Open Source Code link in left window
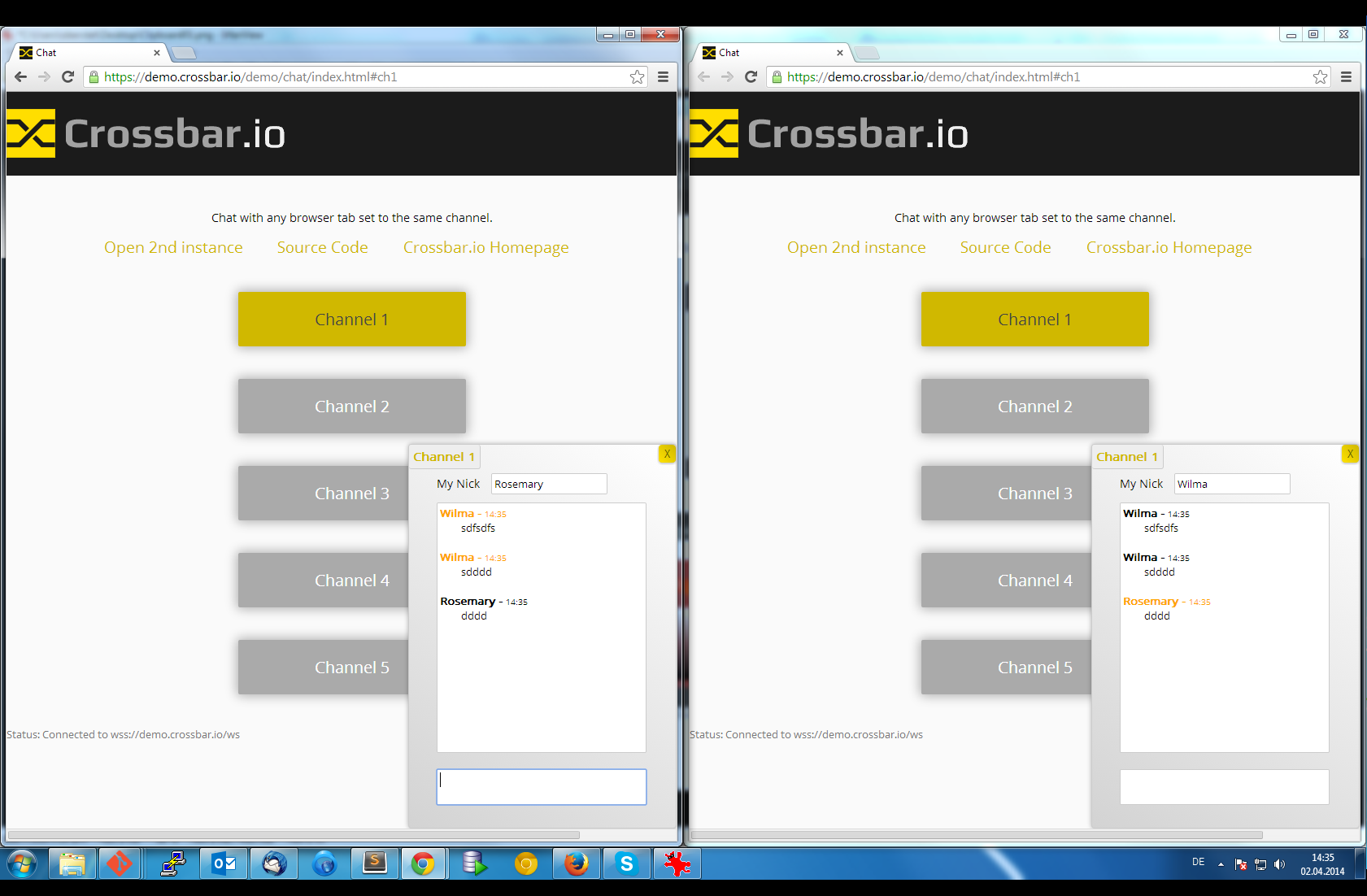This screenshot has width=1367, height=896. tap(323, 247)
